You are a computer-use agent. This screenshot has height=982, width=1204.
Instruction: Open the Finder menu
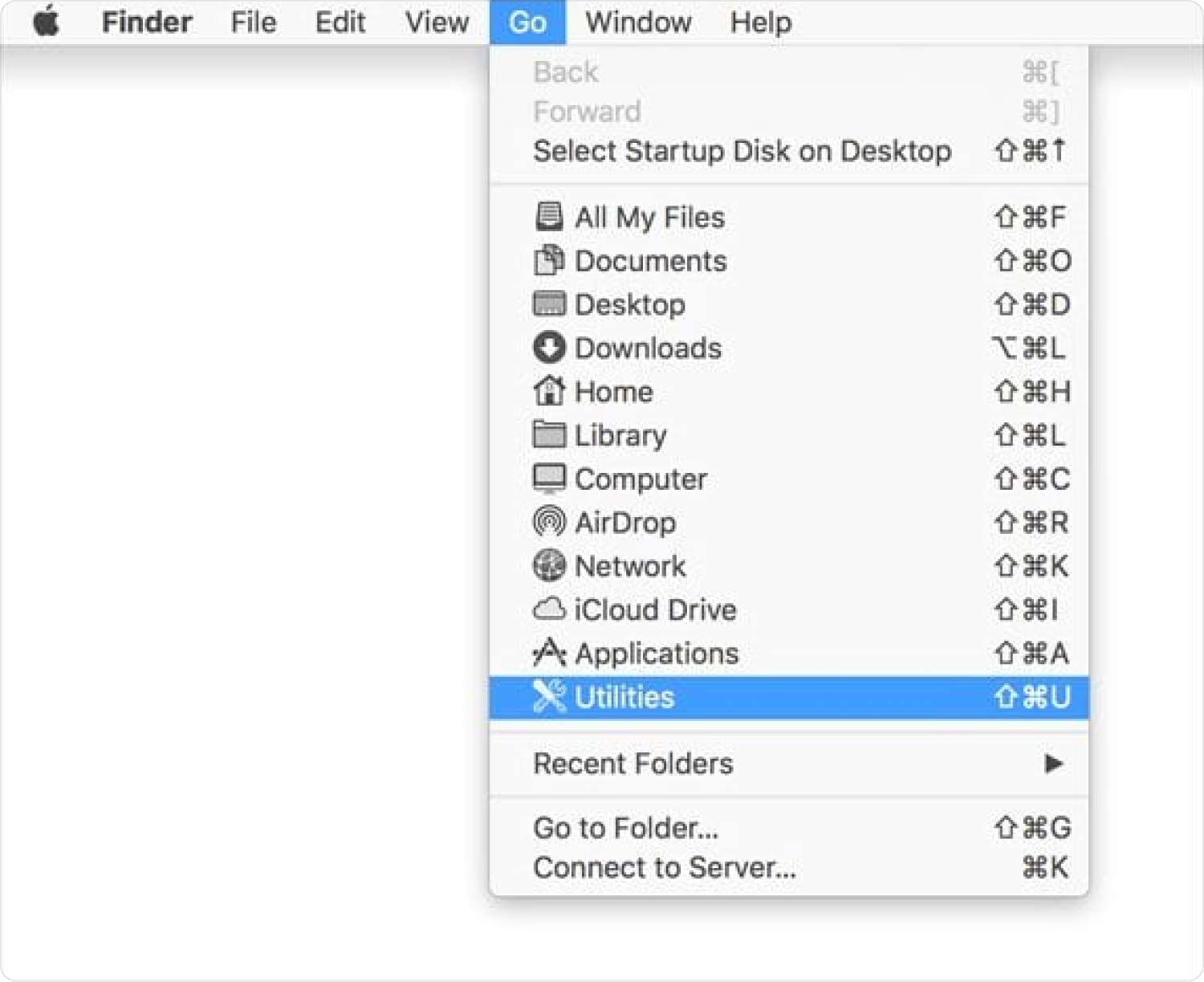pyautogui.click(x=147, y=22)
